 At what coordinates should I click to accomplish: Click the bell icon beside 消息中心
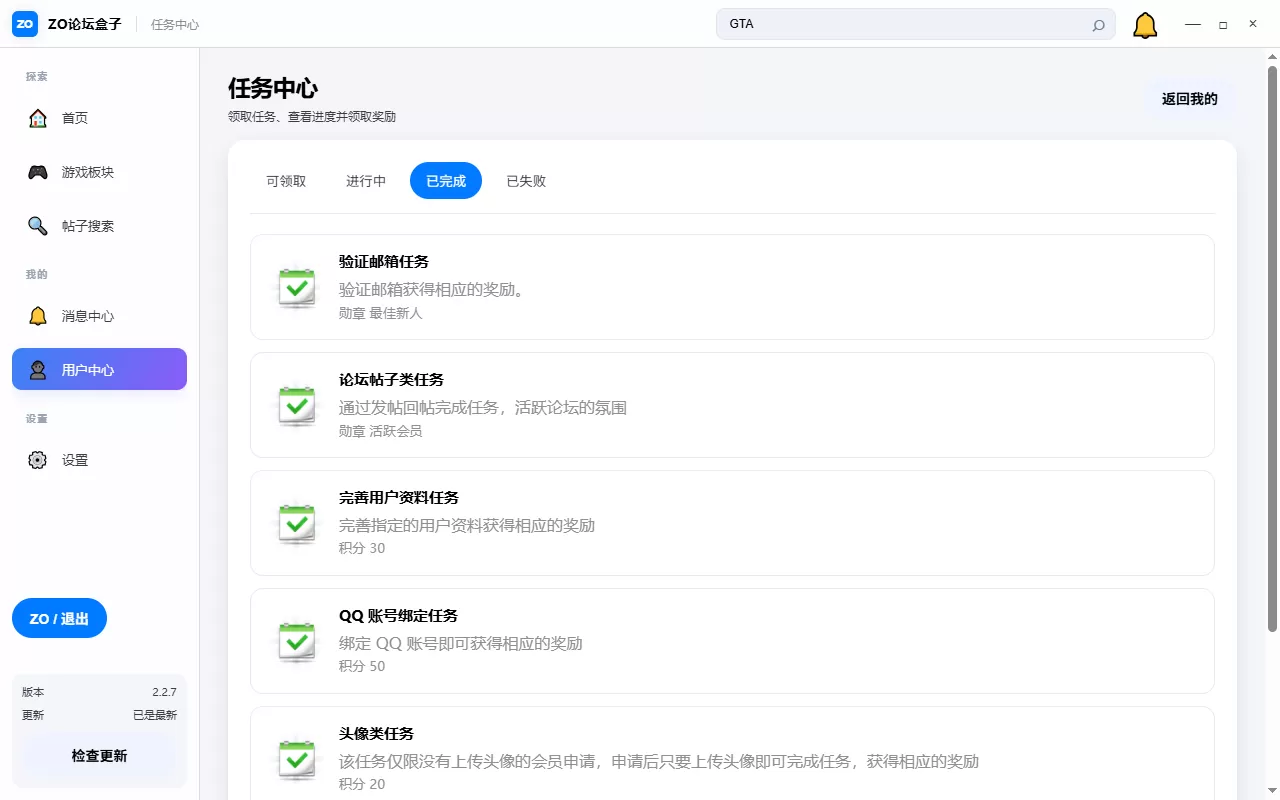38,316
